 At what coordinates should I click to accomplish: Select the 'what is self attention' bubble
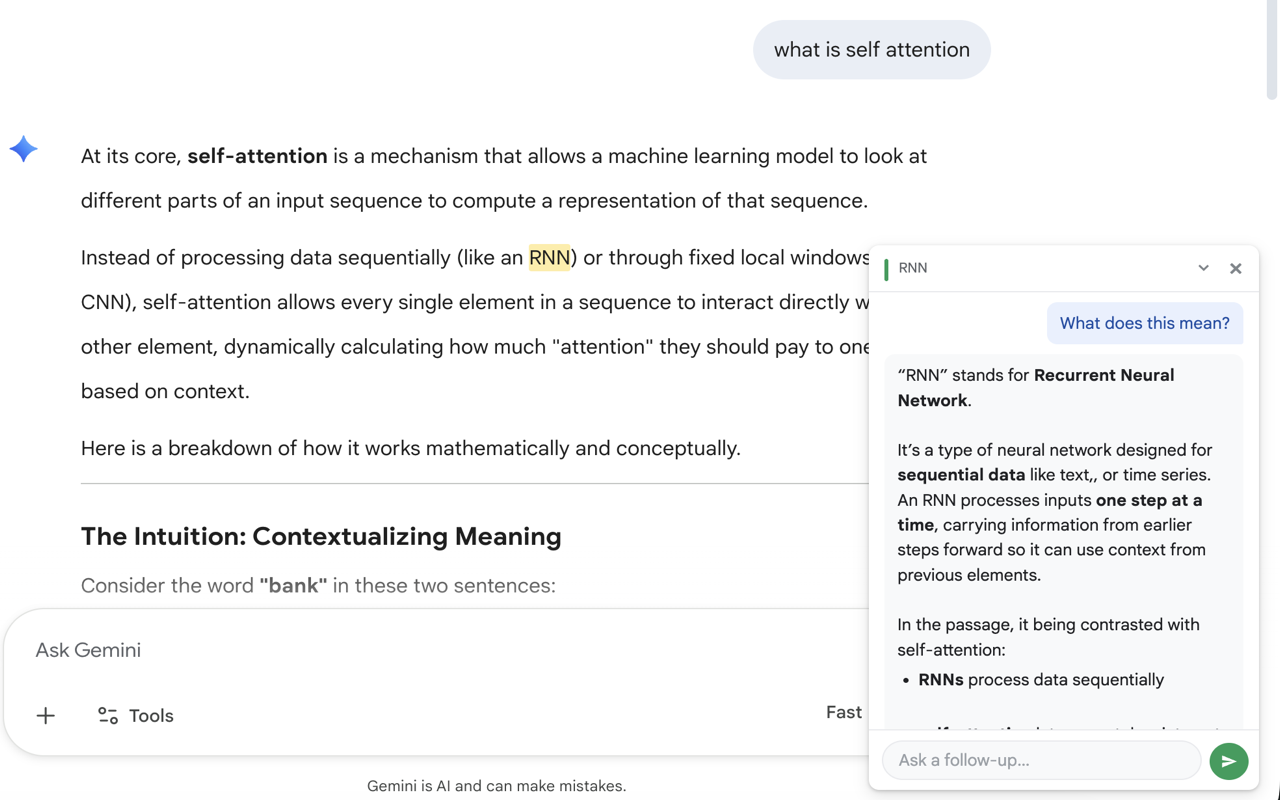[872, 50]
